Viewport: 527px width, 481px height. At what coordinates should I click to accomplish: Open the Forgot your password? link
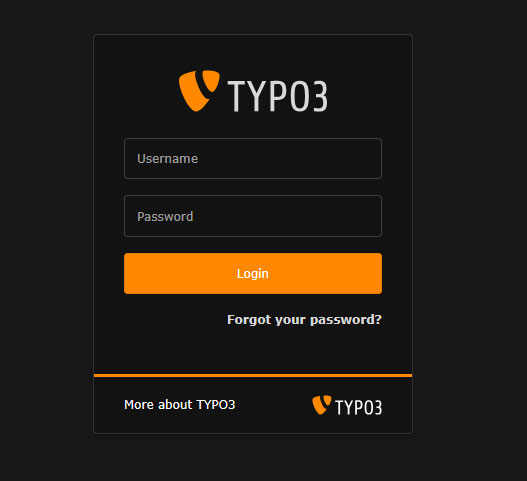[304, 320]
